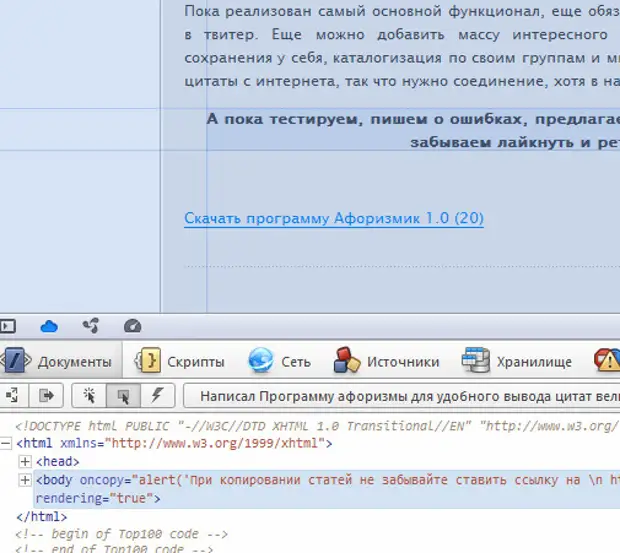Screen dimensions: 620x553
Task: Click the expand DOM tree button
Action: 10,395
